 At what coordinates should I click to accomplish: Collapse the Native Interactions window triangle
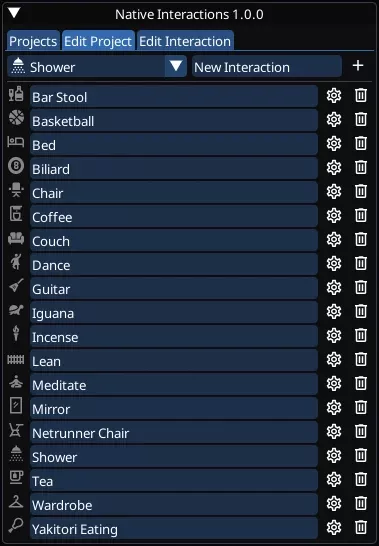15,14
